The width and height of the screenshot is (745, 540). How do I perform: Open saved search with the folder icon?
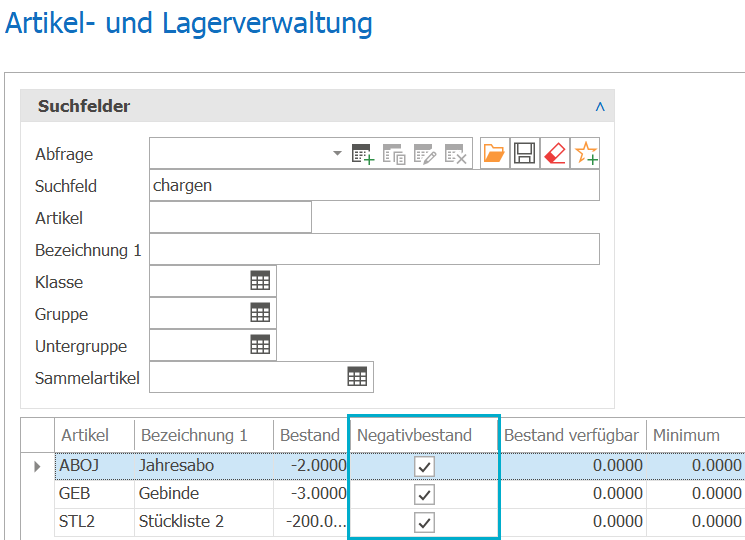tap(494, 153)
